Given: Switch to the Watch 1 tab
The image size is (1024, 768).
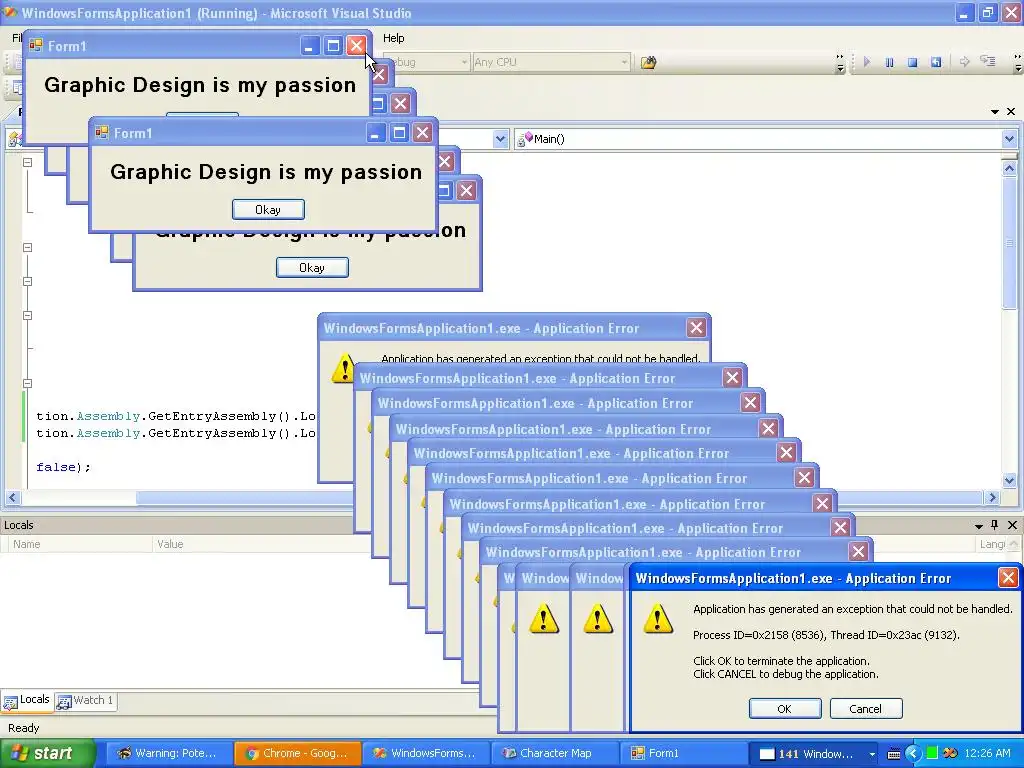Looking at the screenshot, I should coord(86,701).
